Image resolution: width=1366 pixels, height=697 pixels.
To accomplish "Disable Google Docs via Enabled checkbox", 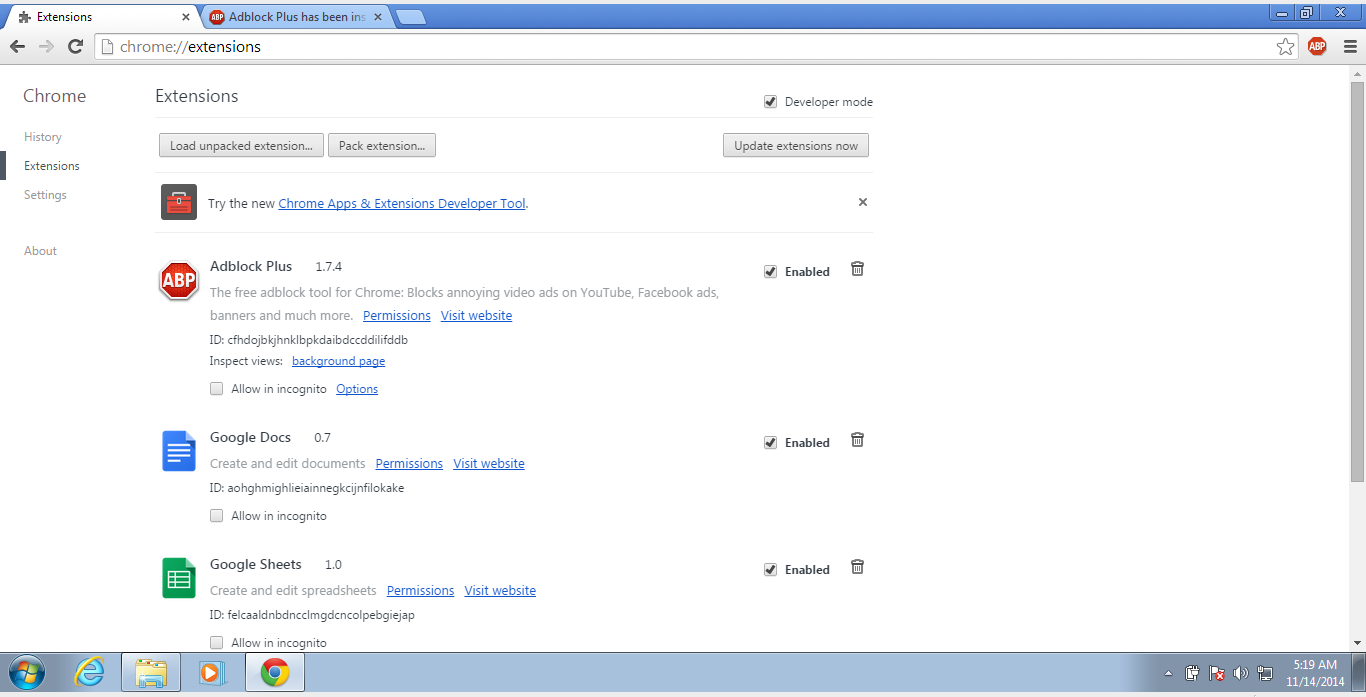I will tap(770, 443).
